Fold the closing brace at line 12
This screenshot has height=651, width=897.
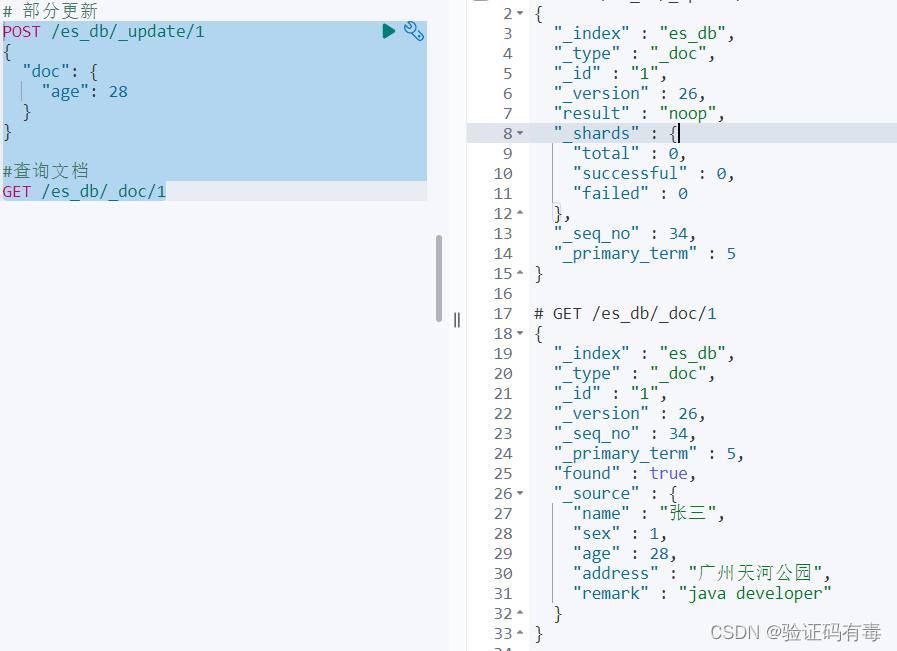520,213
